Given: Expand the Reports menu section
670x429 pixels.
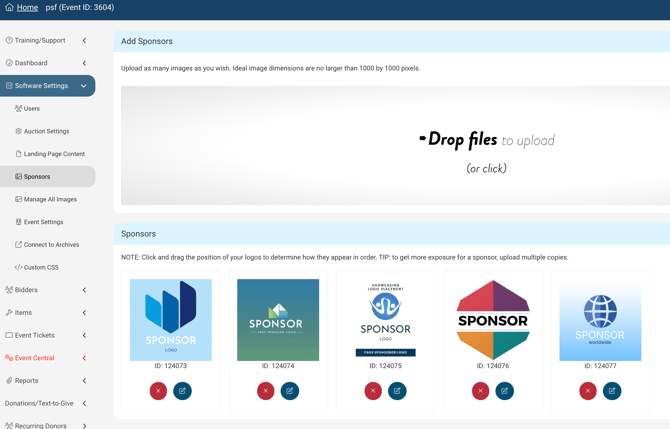Looking at the screenshot, I should pyautogui.click(x=84, y=381).
